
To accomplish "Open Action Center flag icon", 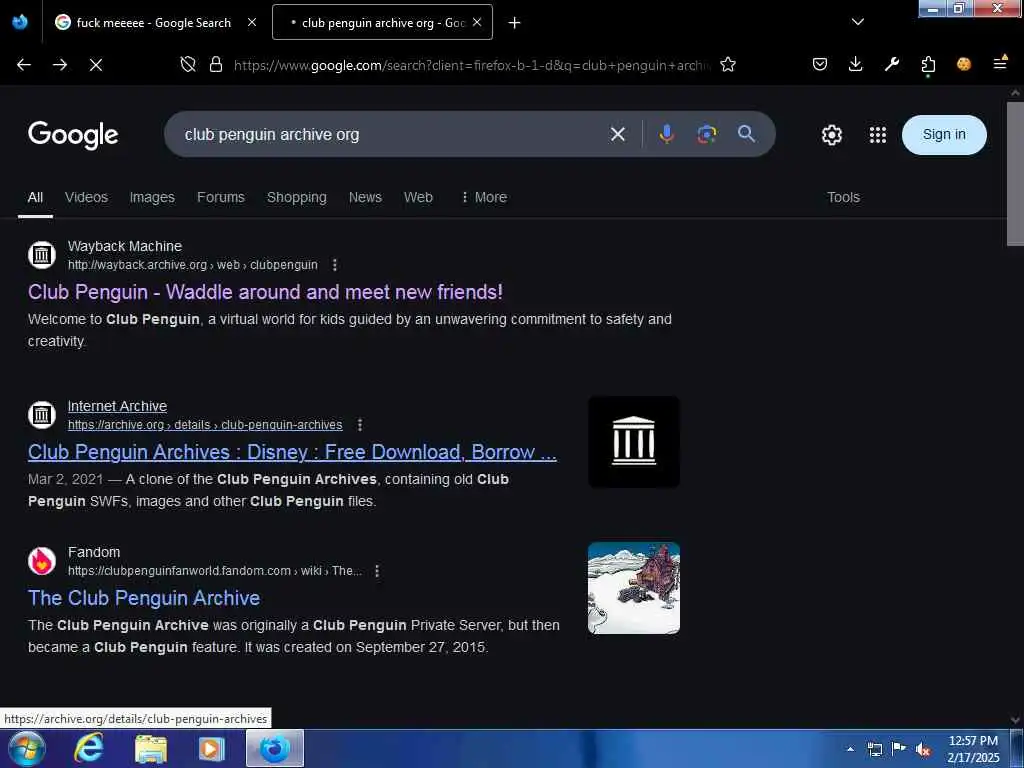I will pyautogui.click(x=899, y=749).
